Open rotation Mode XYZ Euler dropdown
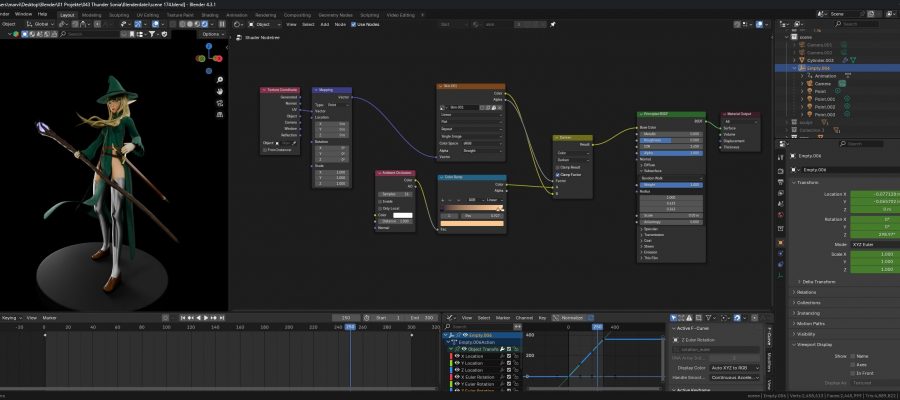This screenshot has width=900, height=400. click(x=875, y=244)
